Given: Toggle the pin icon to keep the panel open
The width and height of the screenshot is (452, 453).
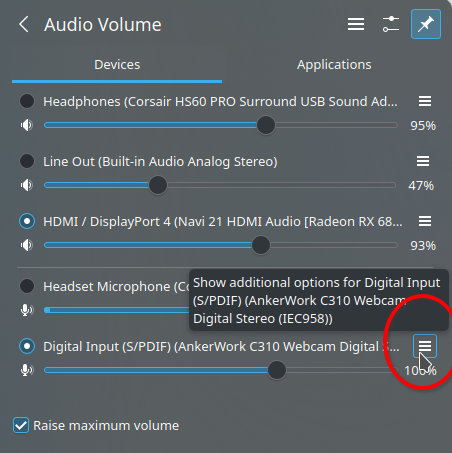Looking at the screenshot, I should [x=426, y=24].
